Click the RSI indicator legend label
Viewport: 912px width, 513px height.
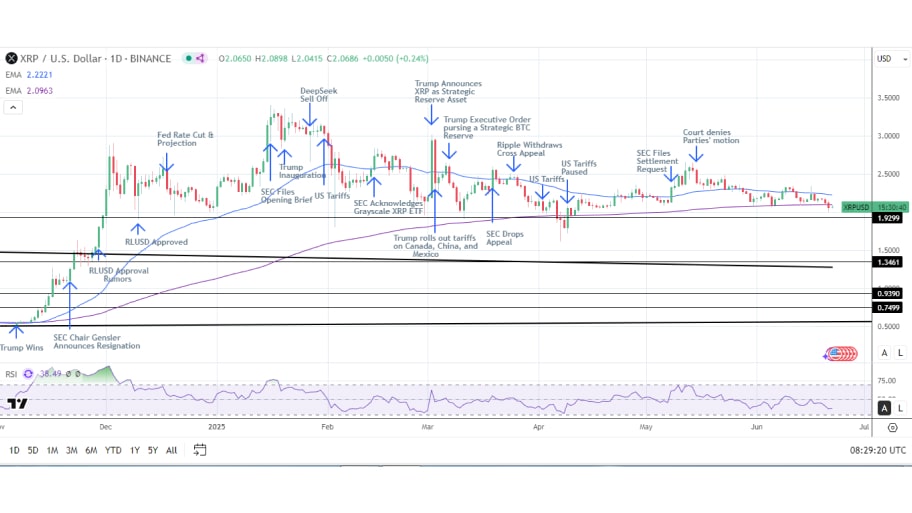[11, 374]
